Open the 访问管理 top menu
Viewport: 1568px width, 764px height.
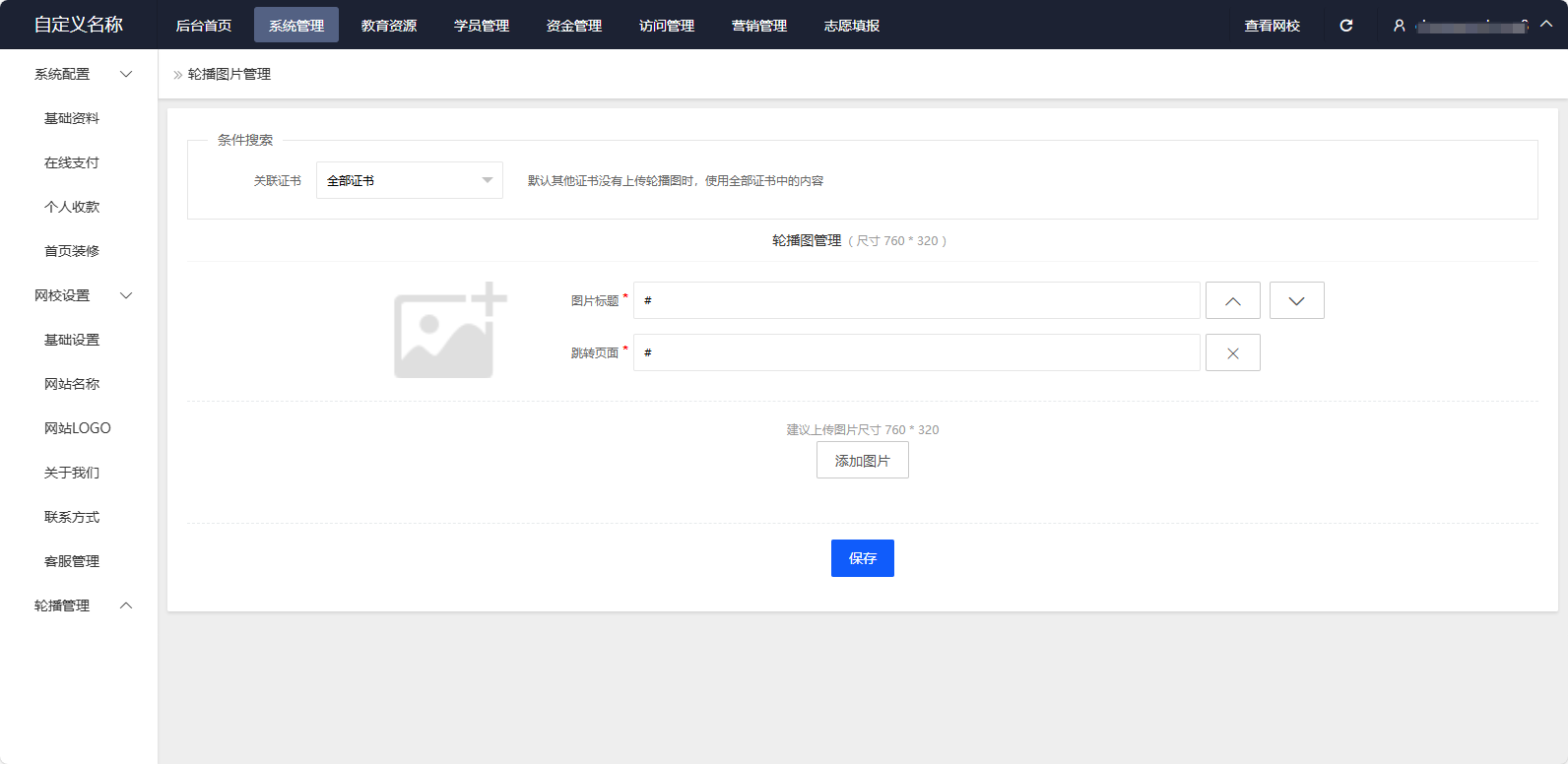667,26
